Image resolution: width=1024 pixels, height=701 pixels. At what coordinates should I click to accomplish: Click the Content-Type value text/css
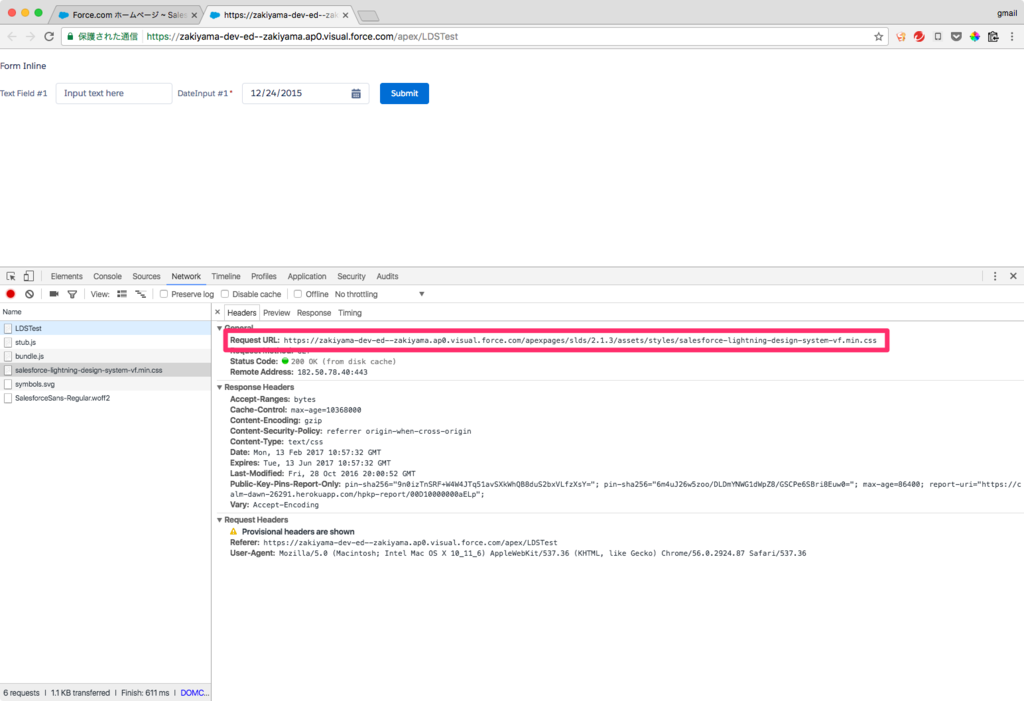click(x=305, y=442)
